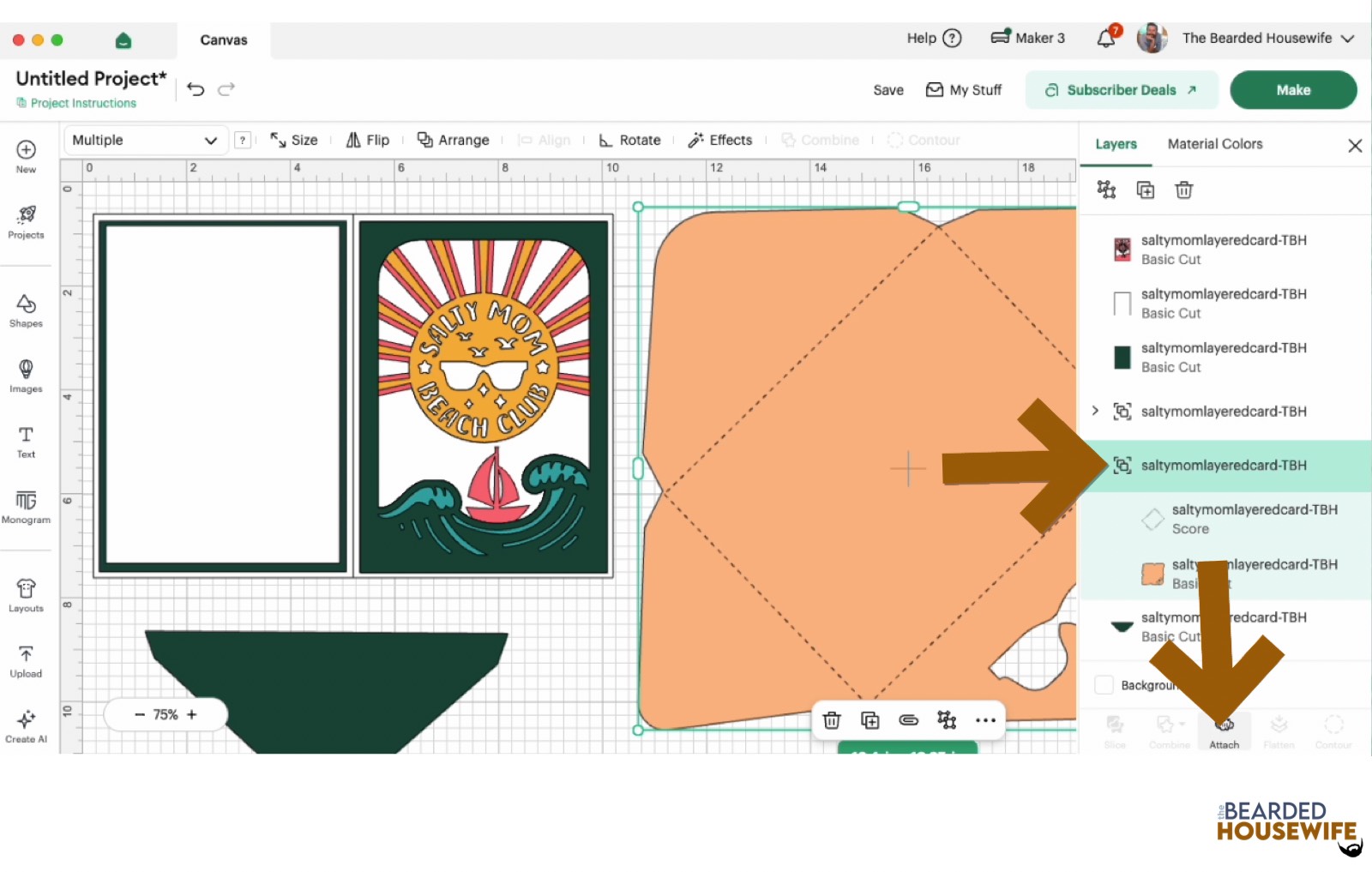Open the Help menu
Viewport: 1372px width, 872px height.
[x=934, y=38]
